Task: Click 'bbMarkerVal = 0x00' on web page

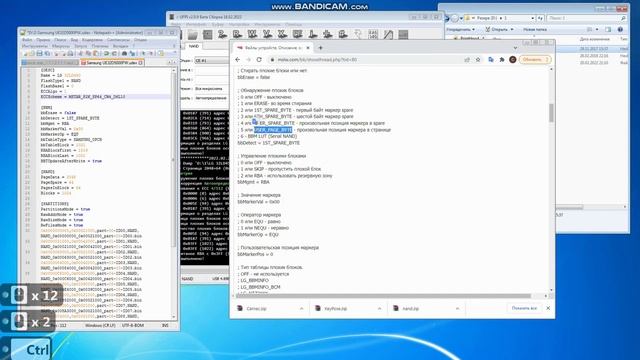Action: [258, 202]
